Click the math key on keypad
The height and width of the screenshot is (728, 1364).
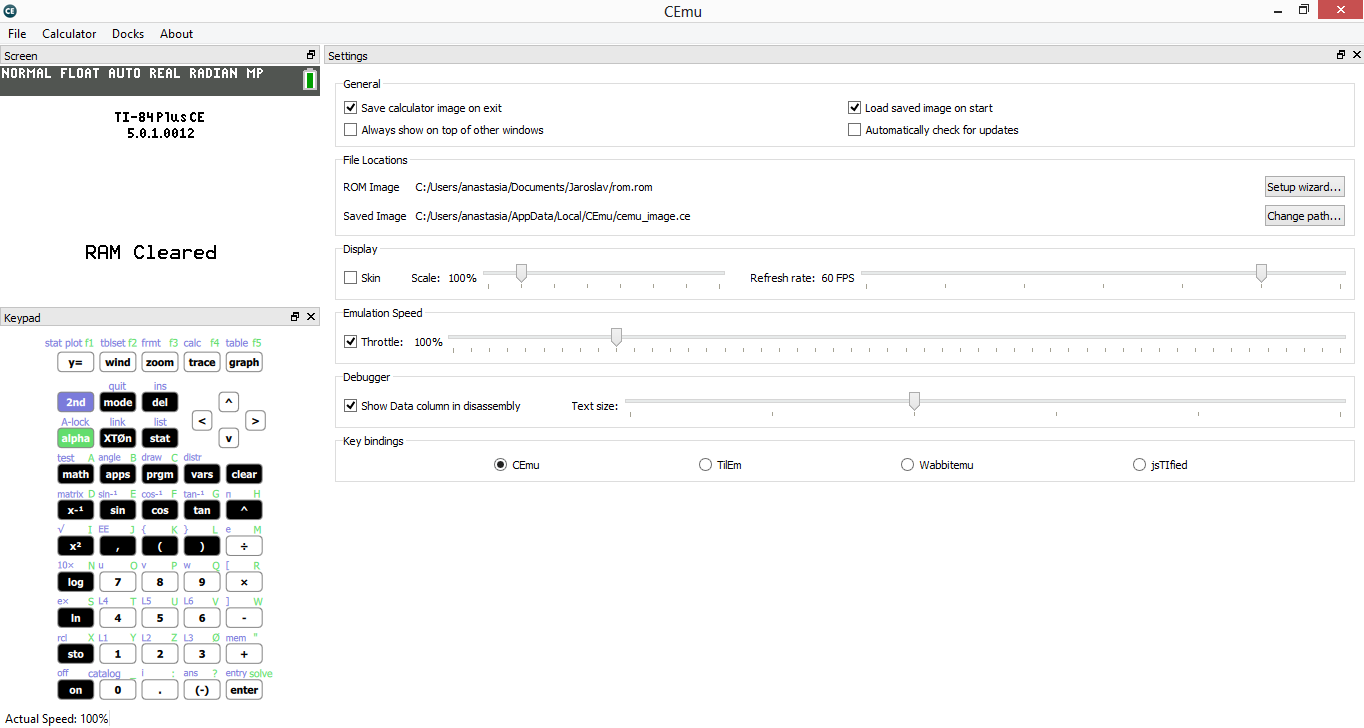[x=76, y=474]
